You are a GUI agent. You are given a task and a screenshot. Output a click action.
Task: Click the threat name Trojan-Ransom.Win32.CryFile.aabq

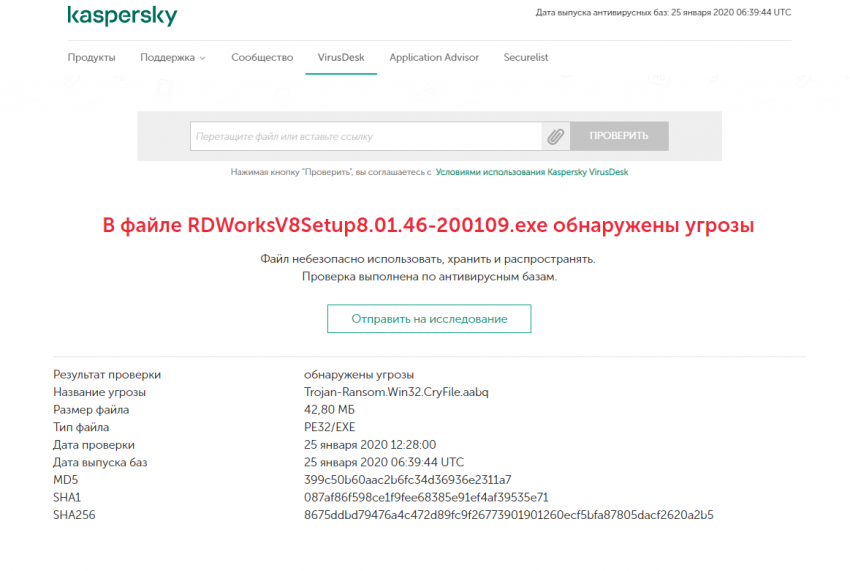396,392
